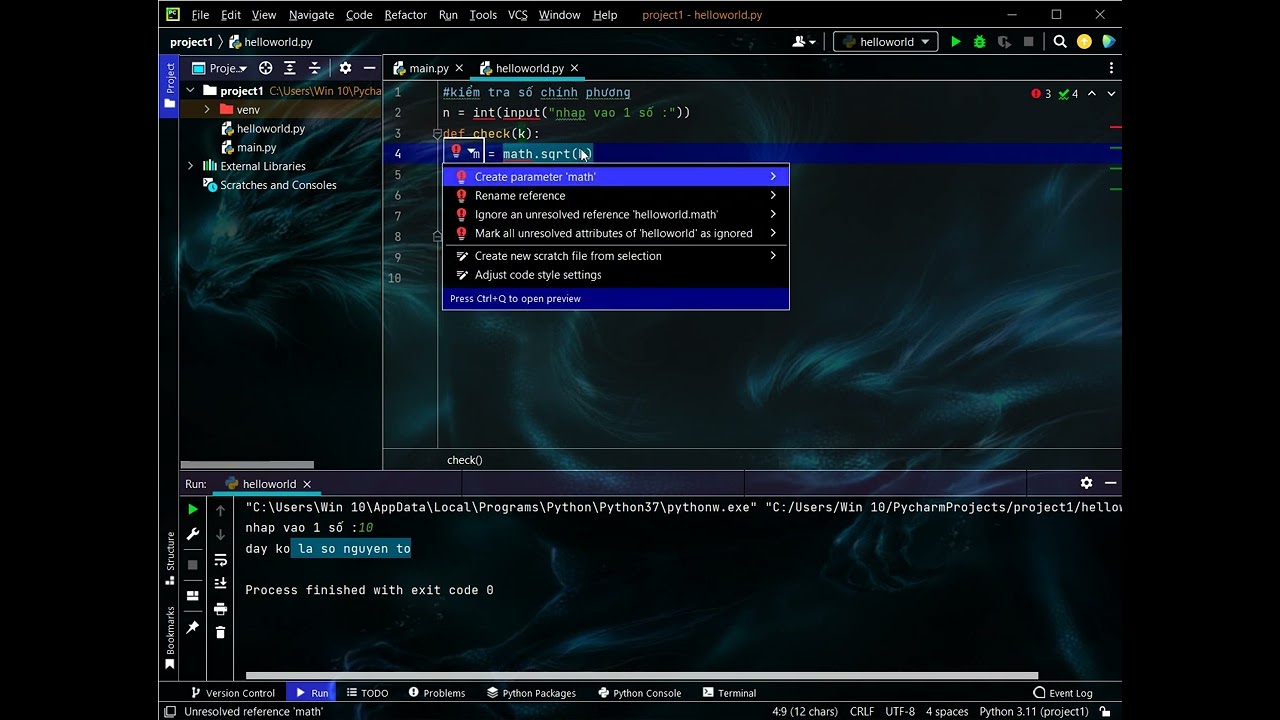Open the Event Log
This screenshot has height=720, width=1280.
point(1063,693)
